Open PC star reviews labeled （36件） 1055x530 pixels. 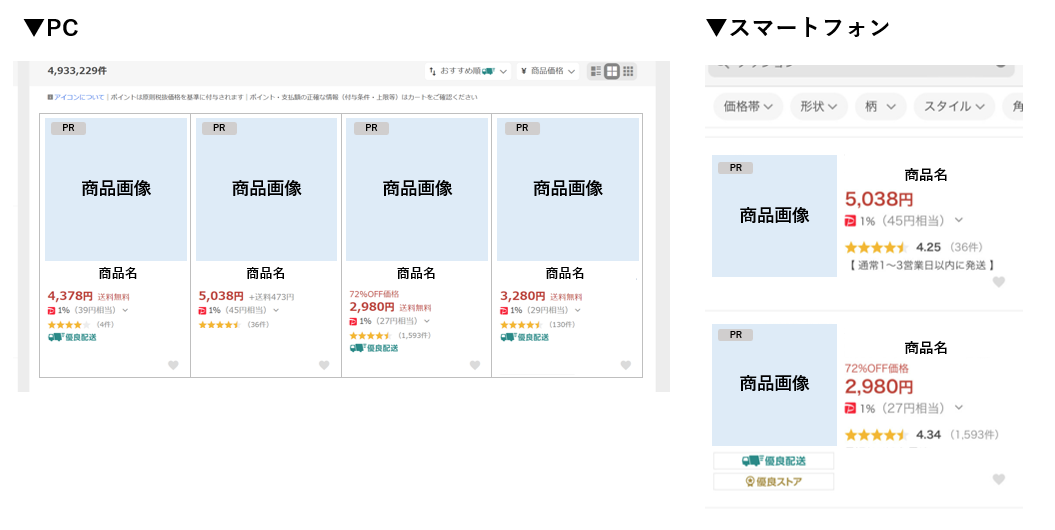(x=233, y=324)
